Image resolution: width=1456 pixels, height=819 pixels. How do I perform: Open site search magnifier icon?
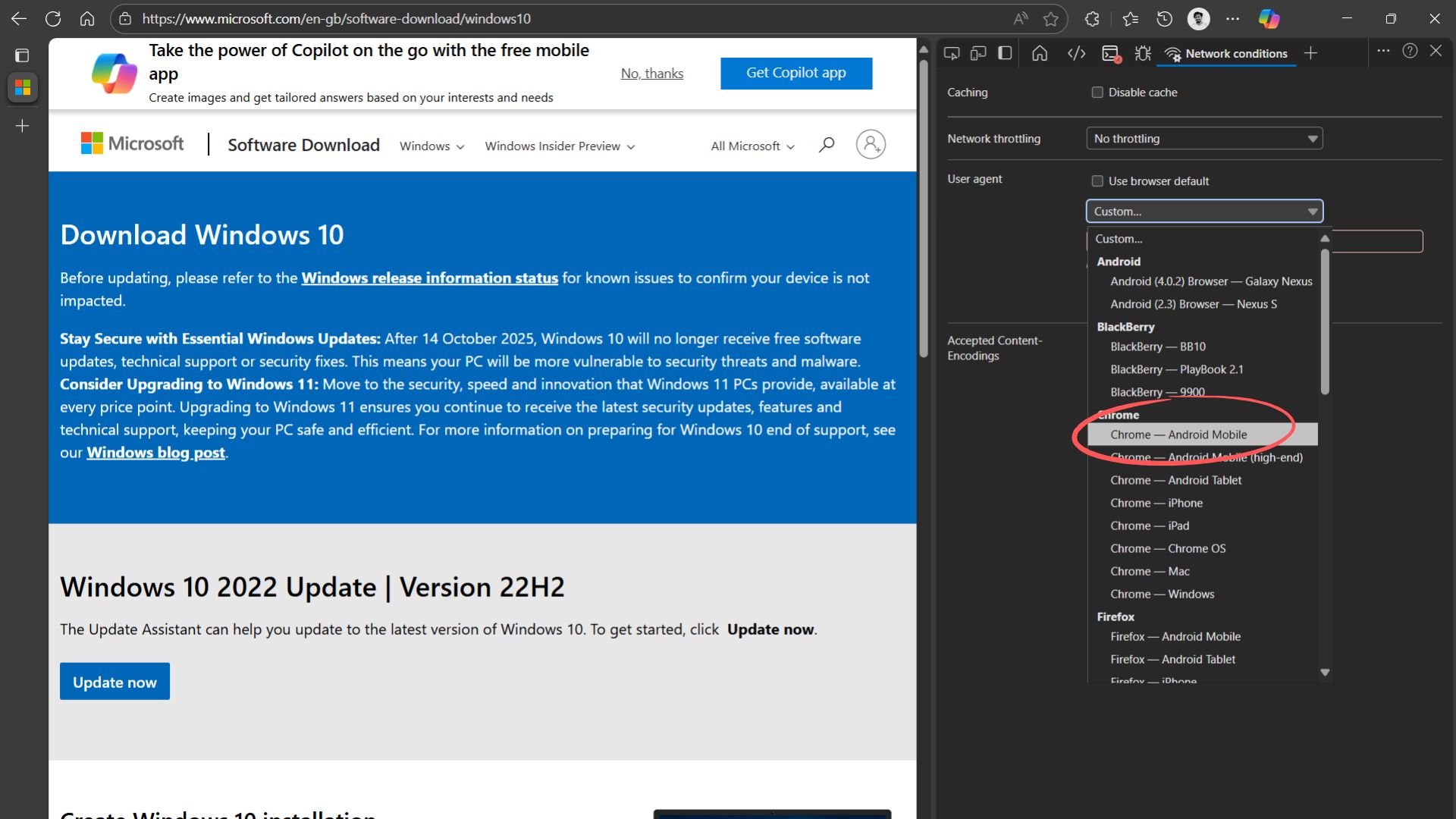(x=827, y=144)
